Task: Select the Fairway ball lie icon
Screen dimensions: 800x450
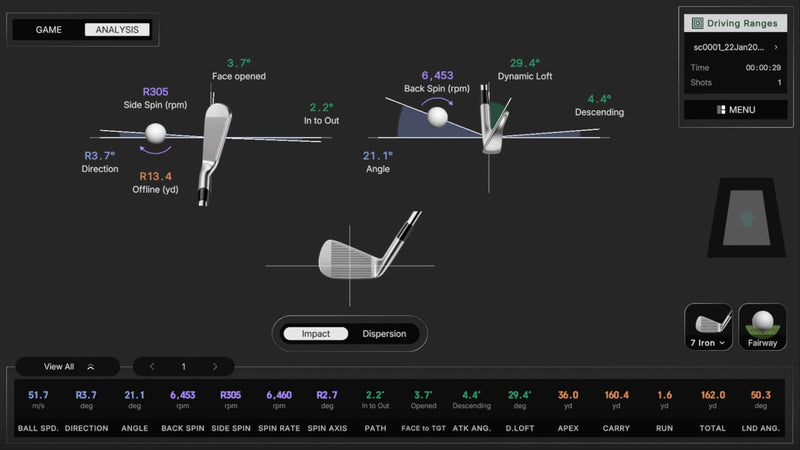Action: 762,327
